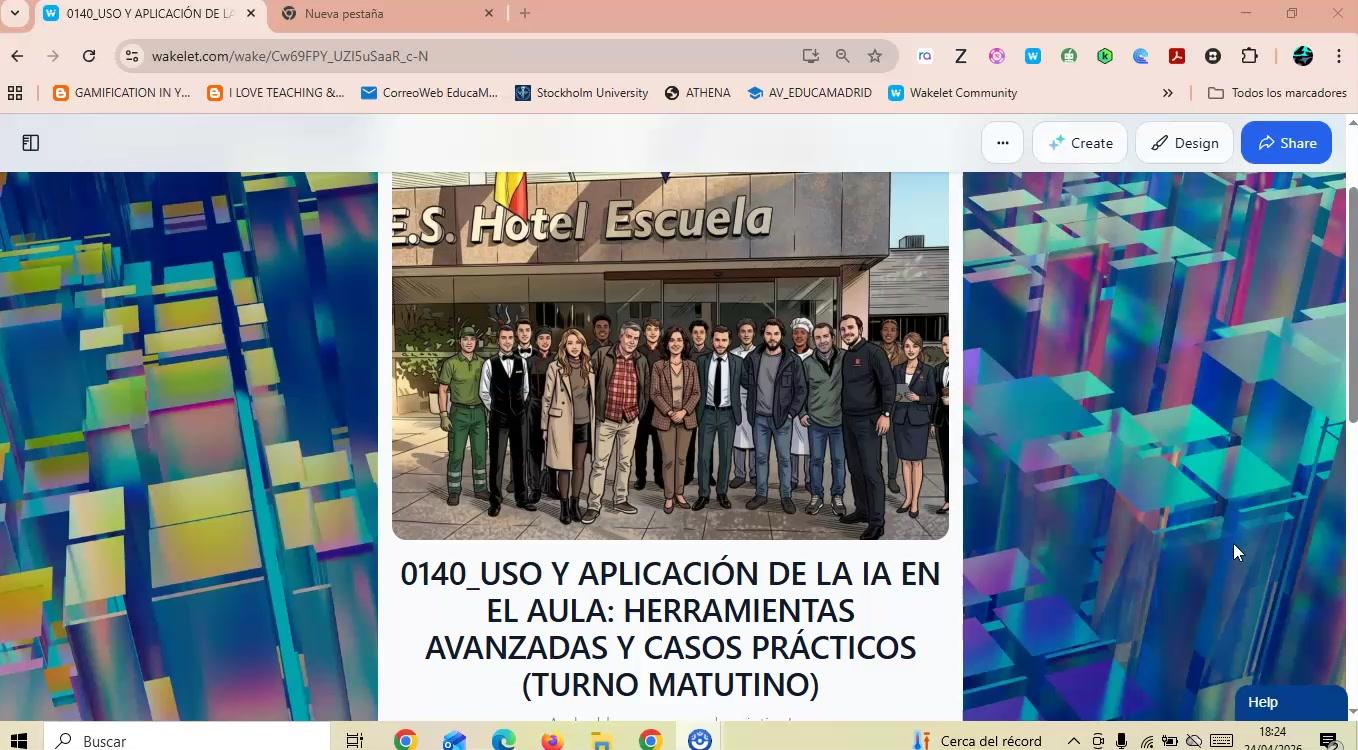Click the page vertical scrollbar
This screenshot has height=750, width=1358.
pyautogui.click(x=1352, y=305)
